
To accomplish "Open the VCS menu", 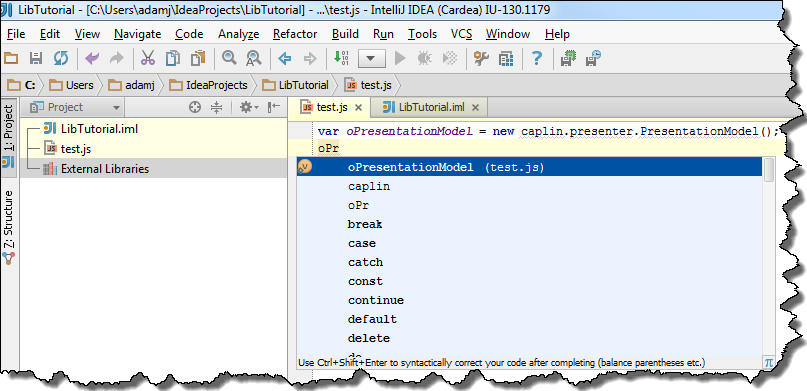I will [462, 34].
